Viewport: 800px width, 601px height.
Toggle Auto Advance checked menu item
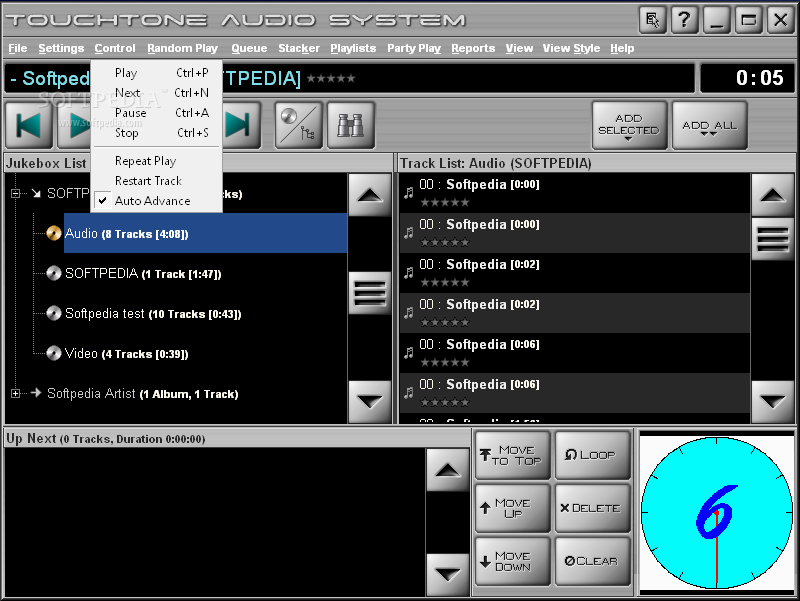(x=157, y=201)
